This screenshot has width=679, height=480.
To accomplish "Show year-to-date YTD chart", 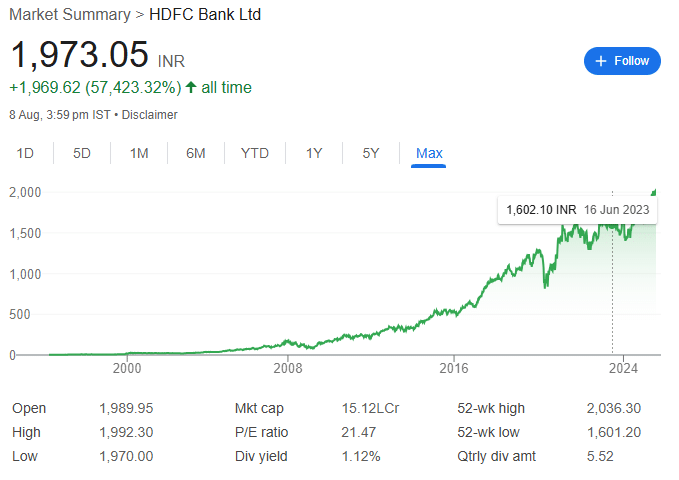I will click(x=255, y=153).
